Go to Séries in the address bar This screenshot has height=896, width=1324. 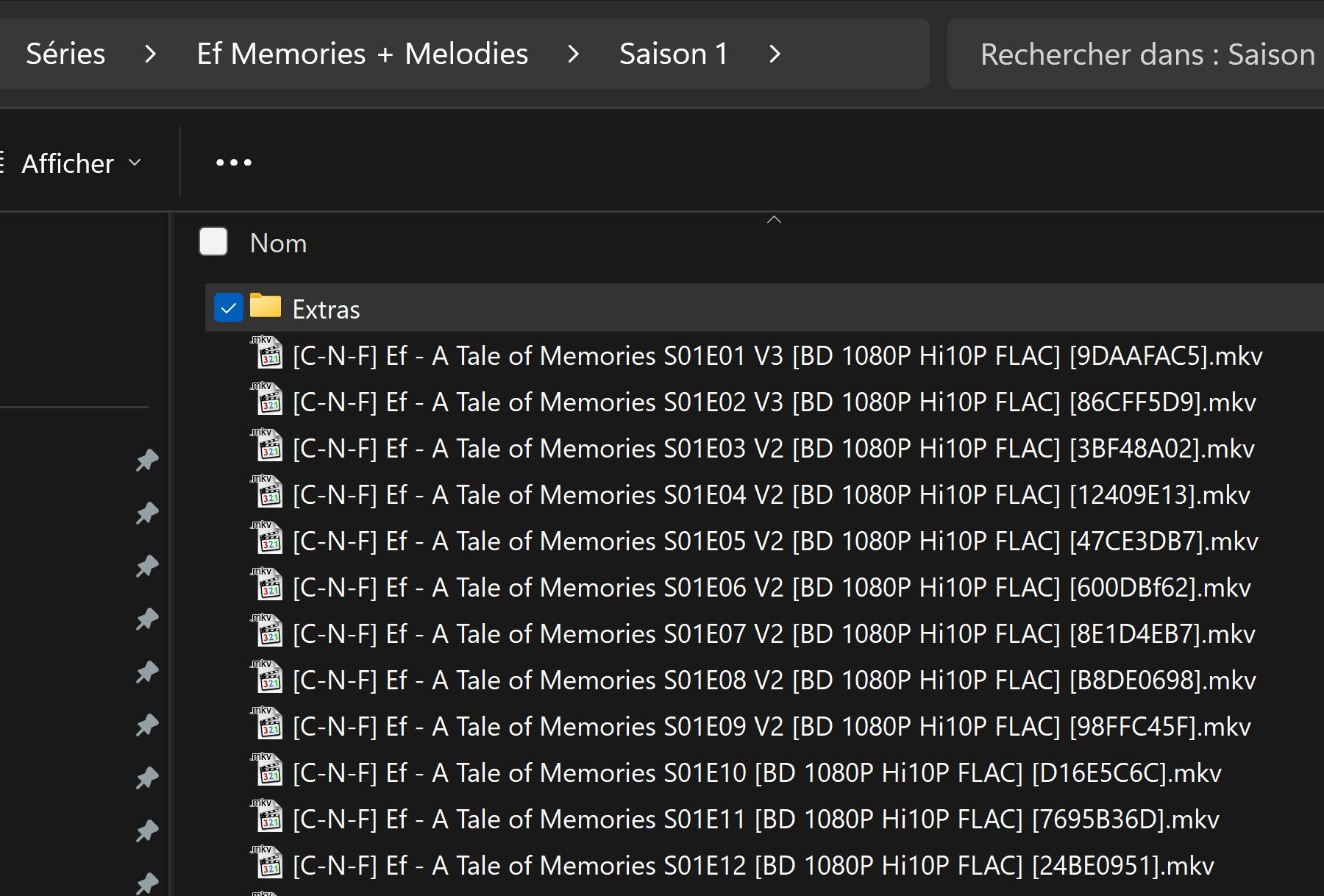point(65,54)
